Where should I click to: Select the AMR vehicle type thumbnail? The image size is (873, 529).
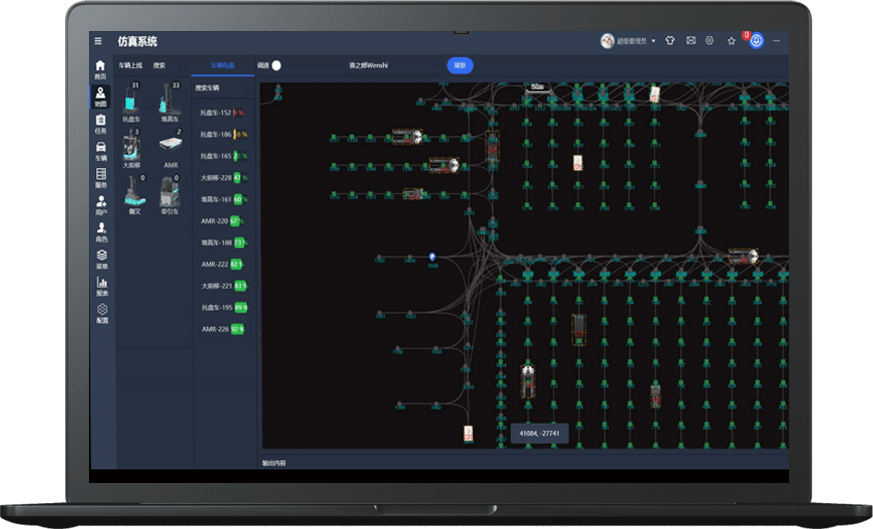(x=171, y=147)
